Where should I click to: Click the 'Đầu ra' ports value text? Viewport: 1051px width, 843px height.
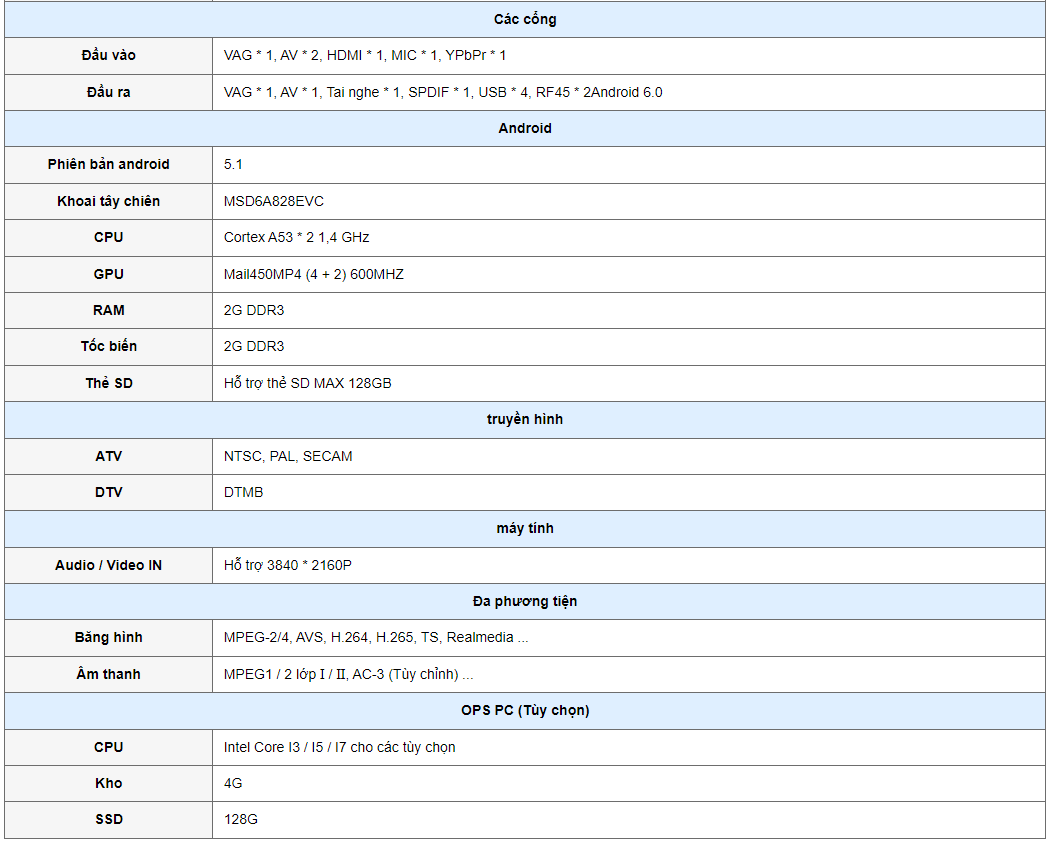coord(443,92)
